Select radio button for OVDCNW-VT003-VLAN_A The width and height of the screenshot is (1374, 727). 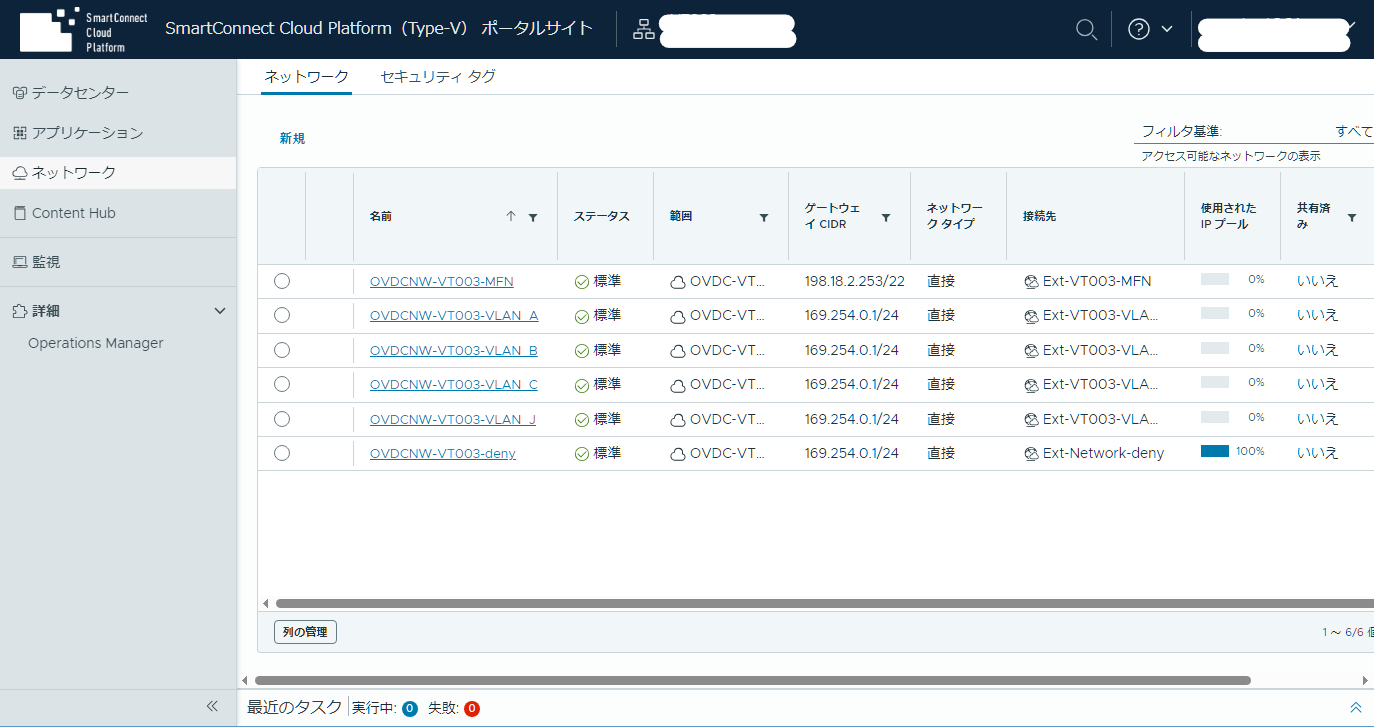tap(282, 315)
